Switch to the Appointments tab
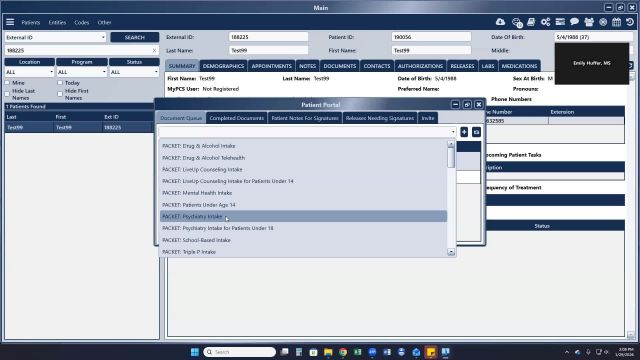The height and width of the screenshot is (360, 640). [x=271, y=66]
